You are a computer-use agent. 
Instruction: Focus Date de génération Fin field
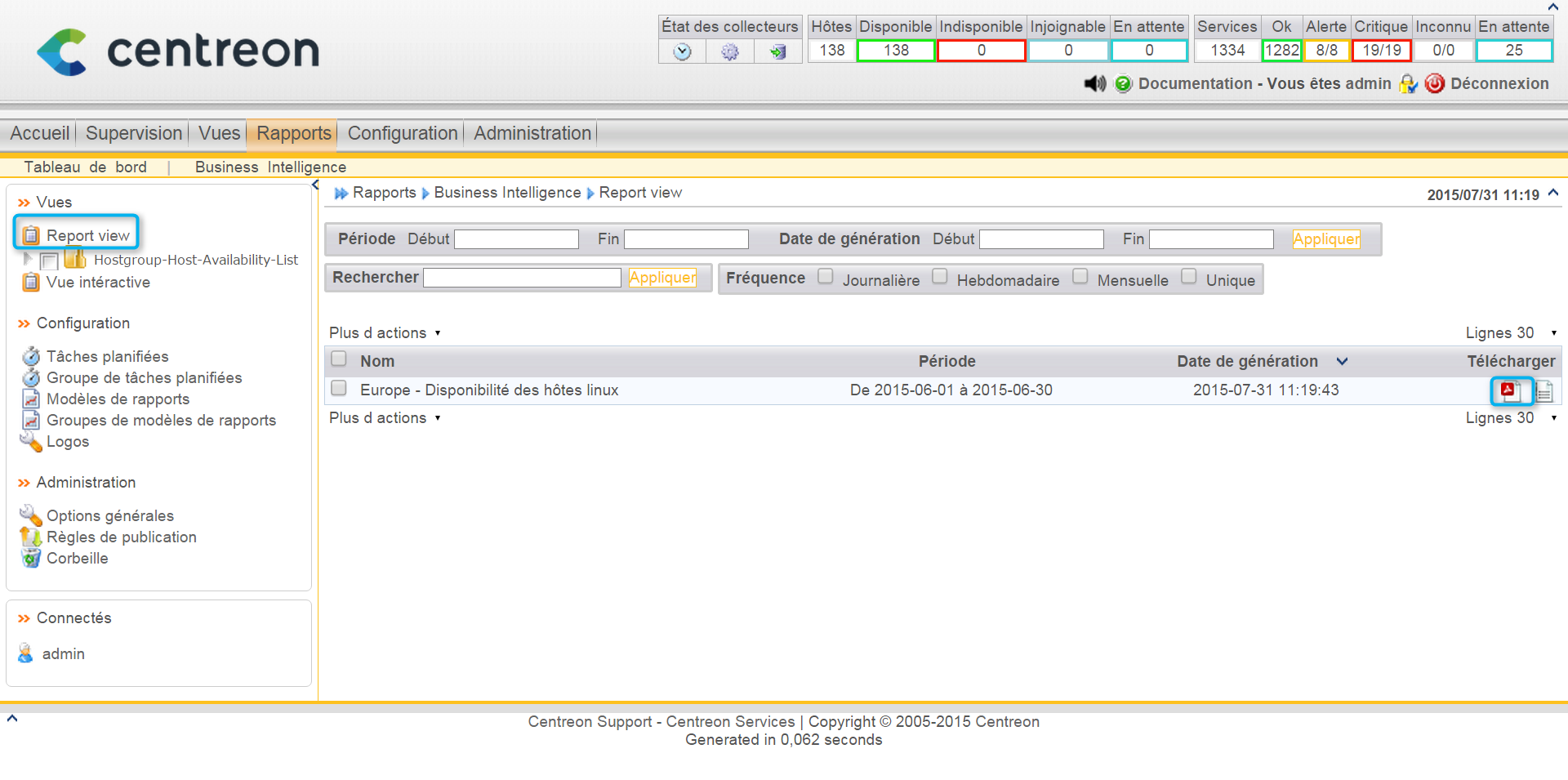[x=1211, y=238]
